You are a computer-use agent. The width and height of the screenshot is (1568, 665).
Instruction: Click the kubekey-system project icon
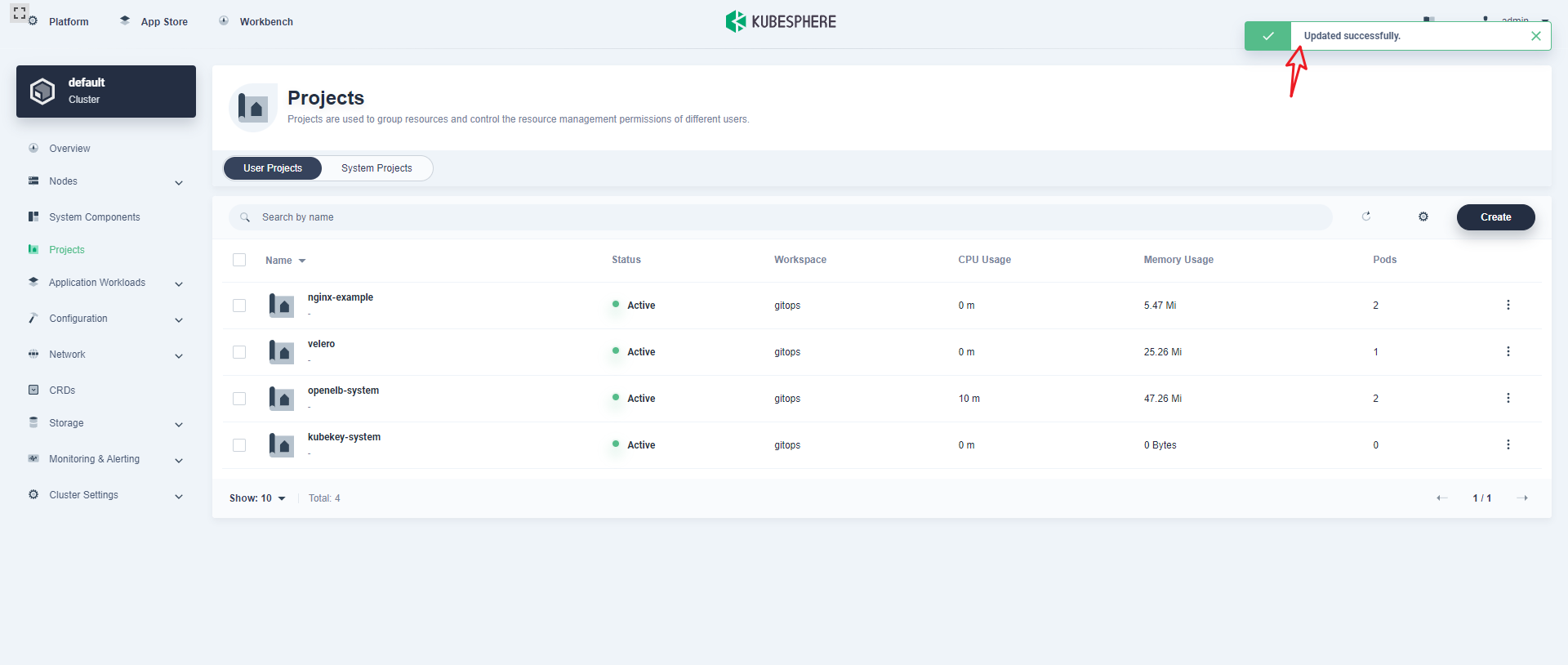281,445
